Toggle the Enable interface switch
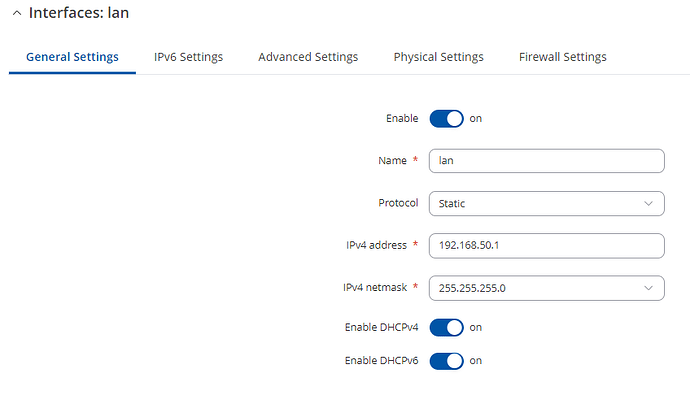 [x=446, y=119]
